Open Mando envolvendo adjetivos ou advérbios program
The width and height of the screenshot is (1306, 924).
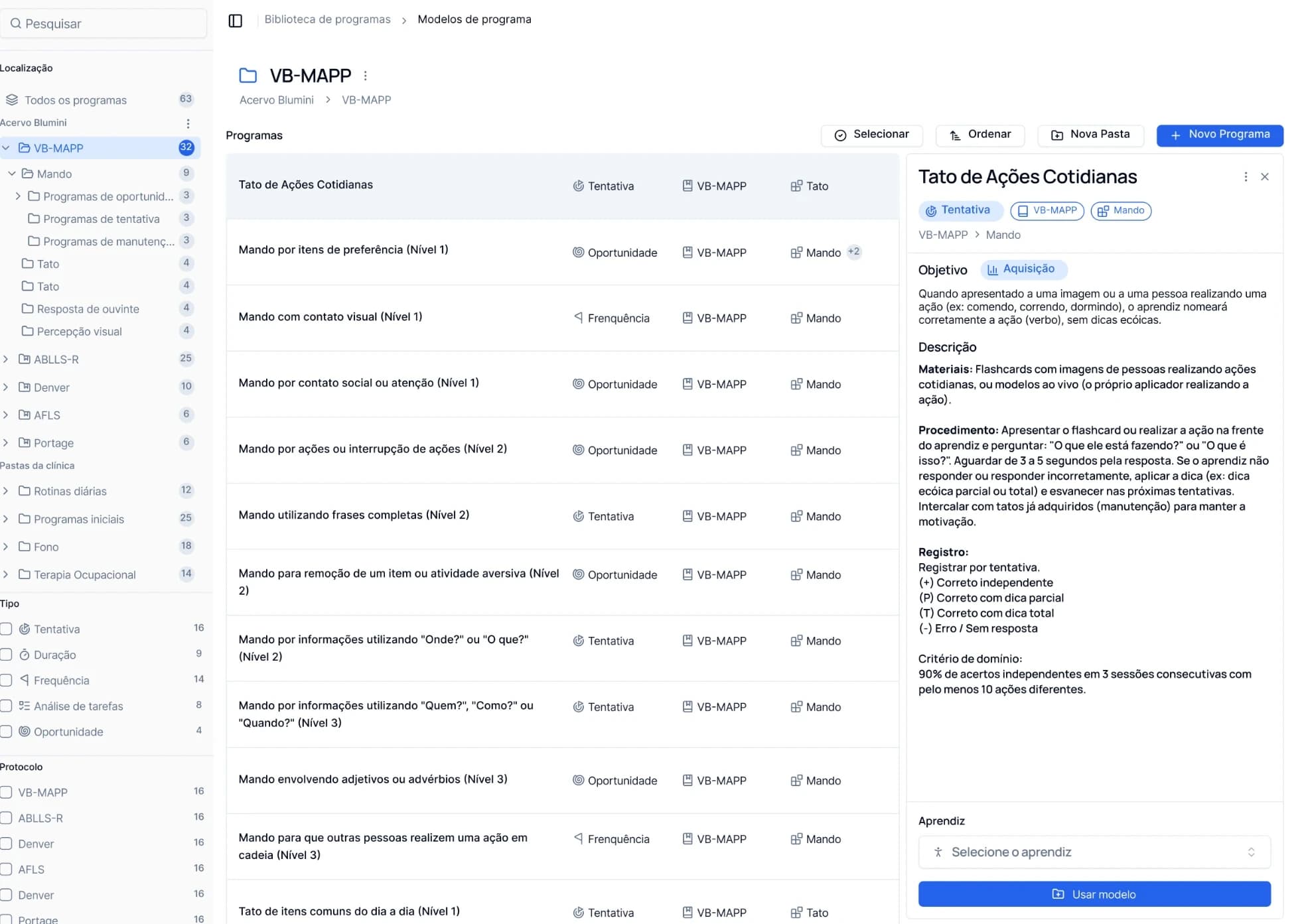click(x=373, y=779)
